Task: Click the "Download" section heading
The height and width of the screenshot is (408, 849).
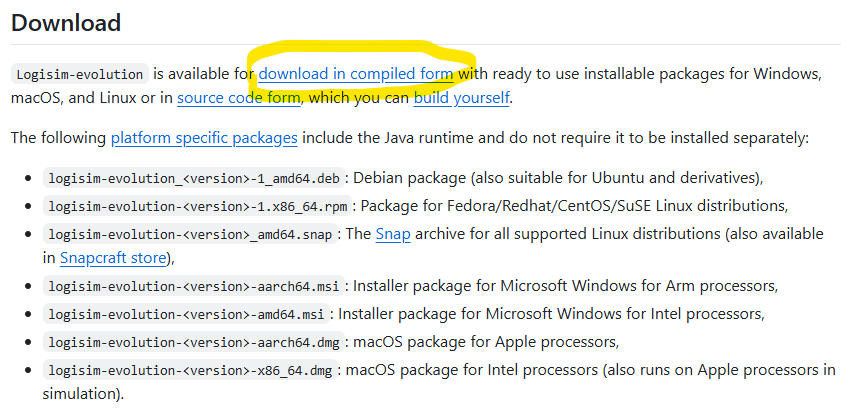Action: coord(66,22)
